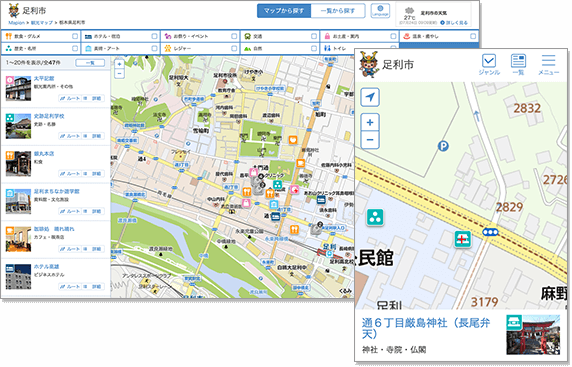Select the teal history spot marker
The width and height of the screenshot is (572, 367).
(x=375, y=217)
